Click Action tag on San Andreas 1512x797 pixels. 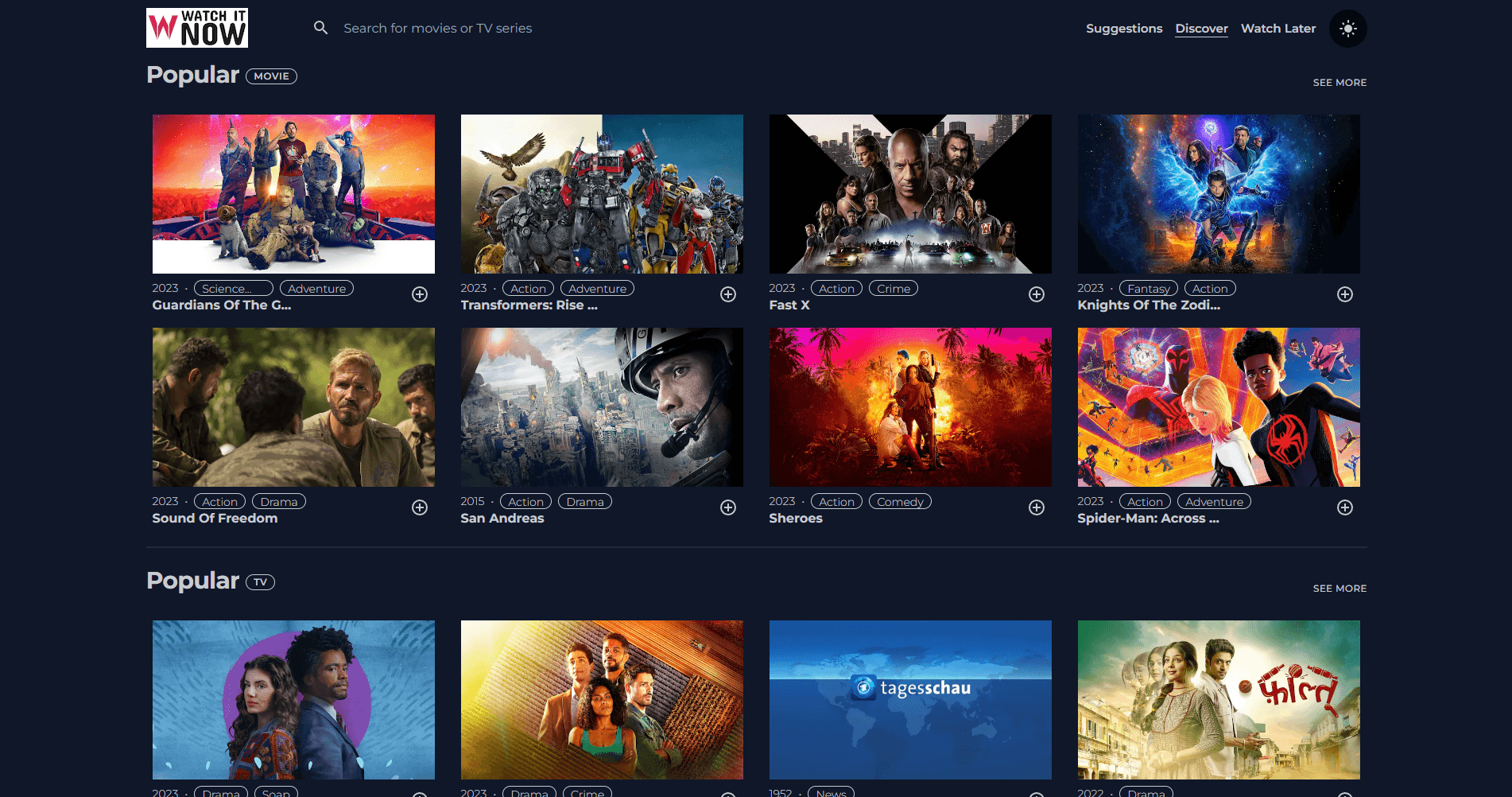(525, 502)
